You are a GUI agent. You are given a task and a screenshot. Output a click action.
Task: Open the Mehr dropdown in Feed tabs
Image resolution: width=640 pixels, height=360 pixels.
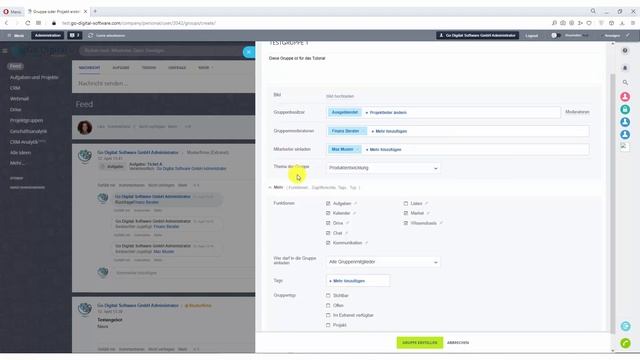205,68
